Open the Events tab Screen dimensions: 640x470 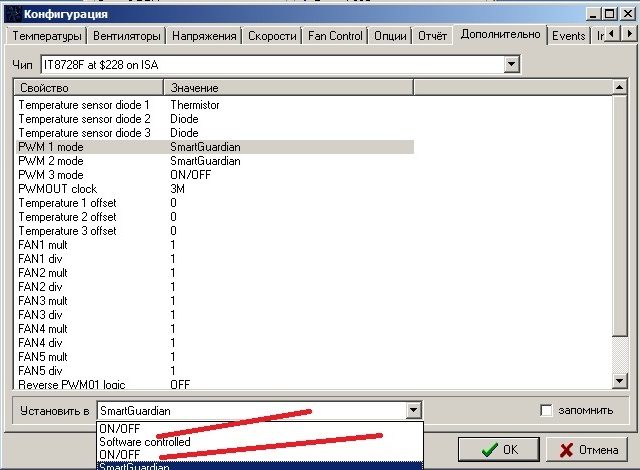[x=569, y=36]
